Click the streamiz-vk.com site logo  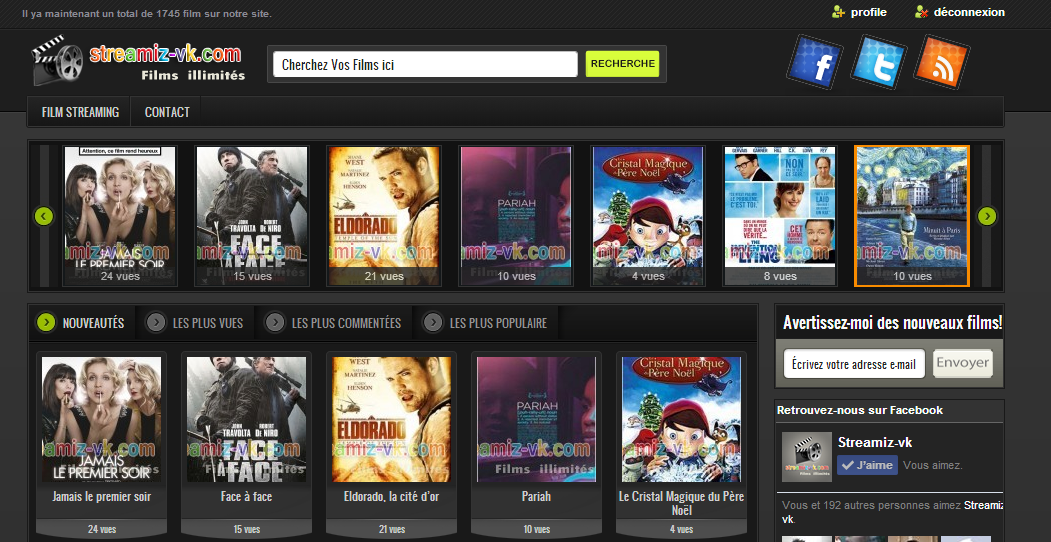[139, 61]
